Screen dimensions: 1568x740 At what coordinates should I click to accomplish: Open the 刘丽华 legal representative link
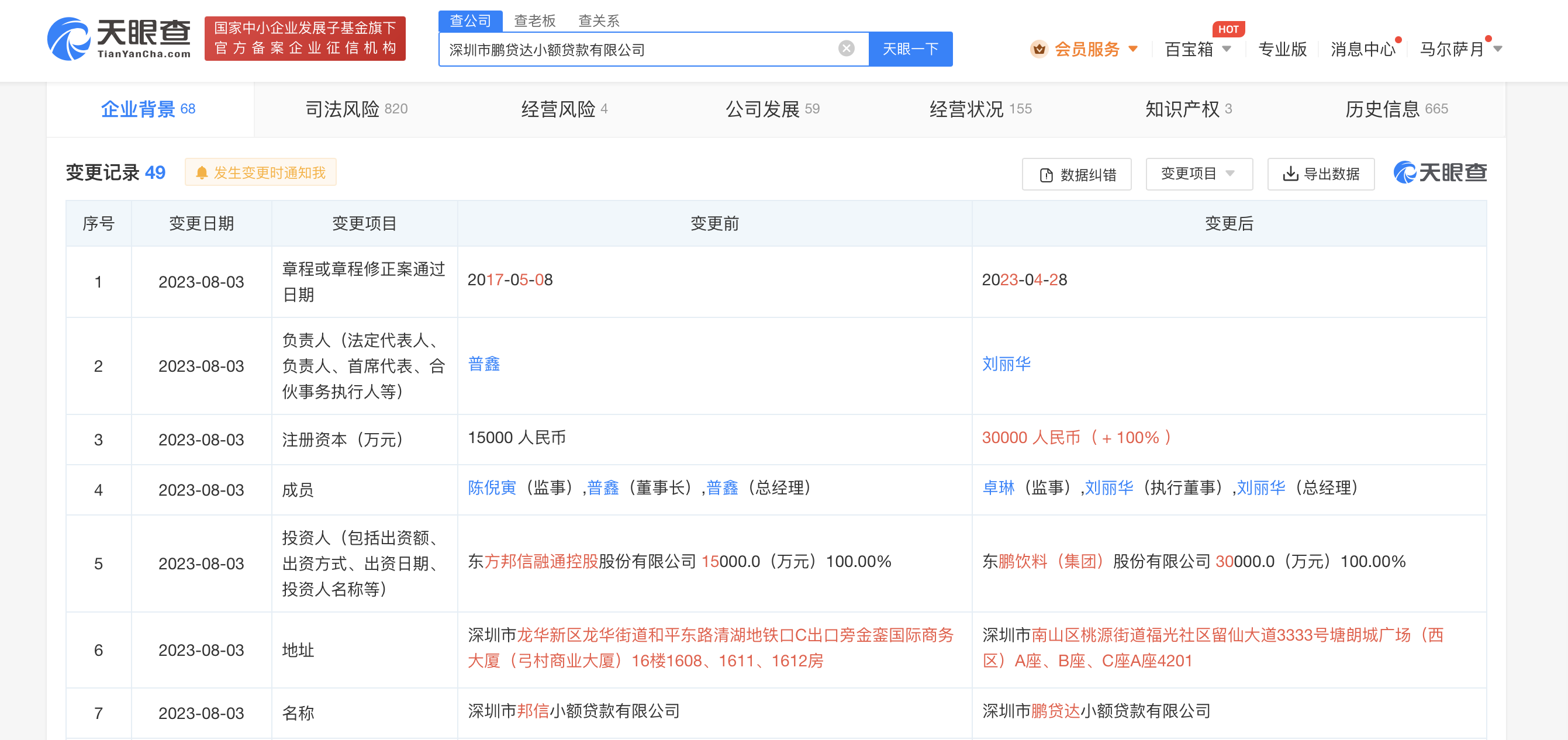(1006, 364)
